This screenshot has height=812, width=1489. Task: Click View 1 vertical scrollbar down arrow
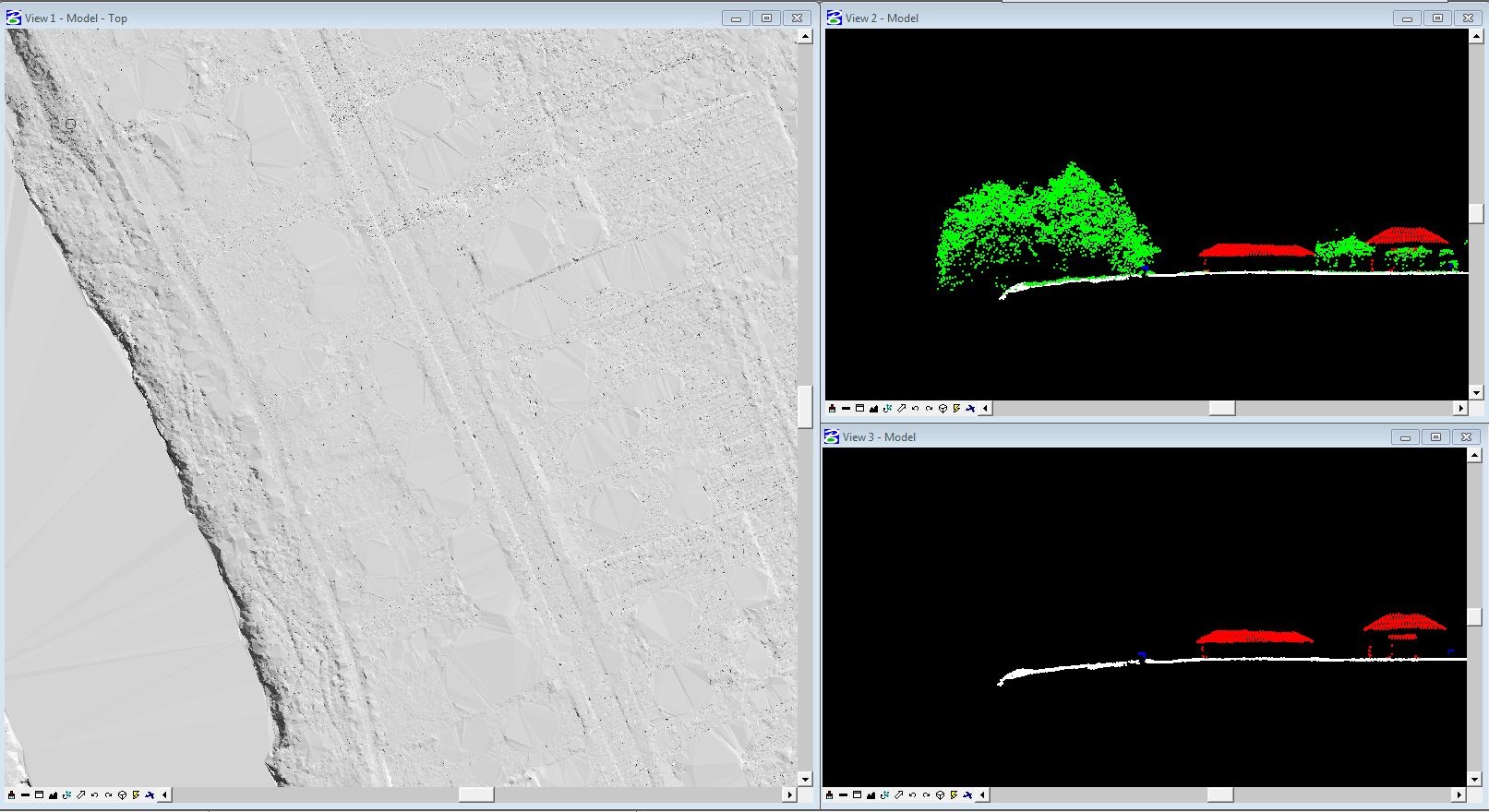805,779
